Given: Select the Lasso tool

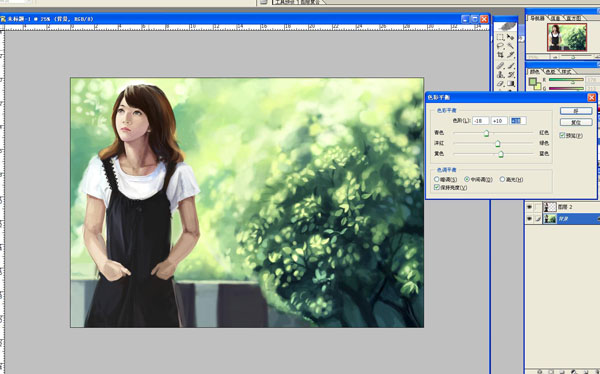Looking at the screenshot, I should click(500, 46).
